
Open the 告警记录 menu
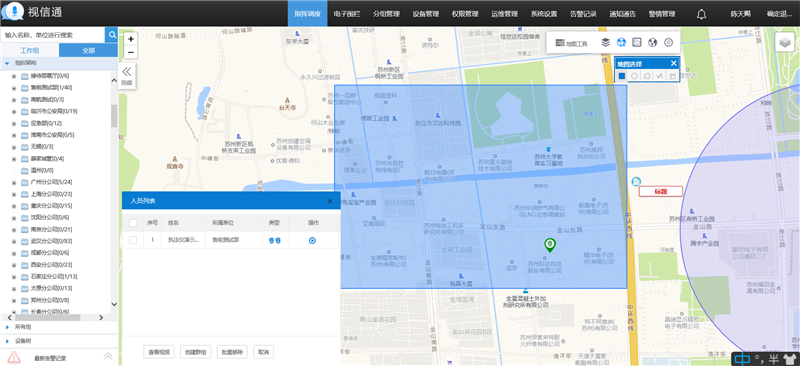[x=583, y=14]
